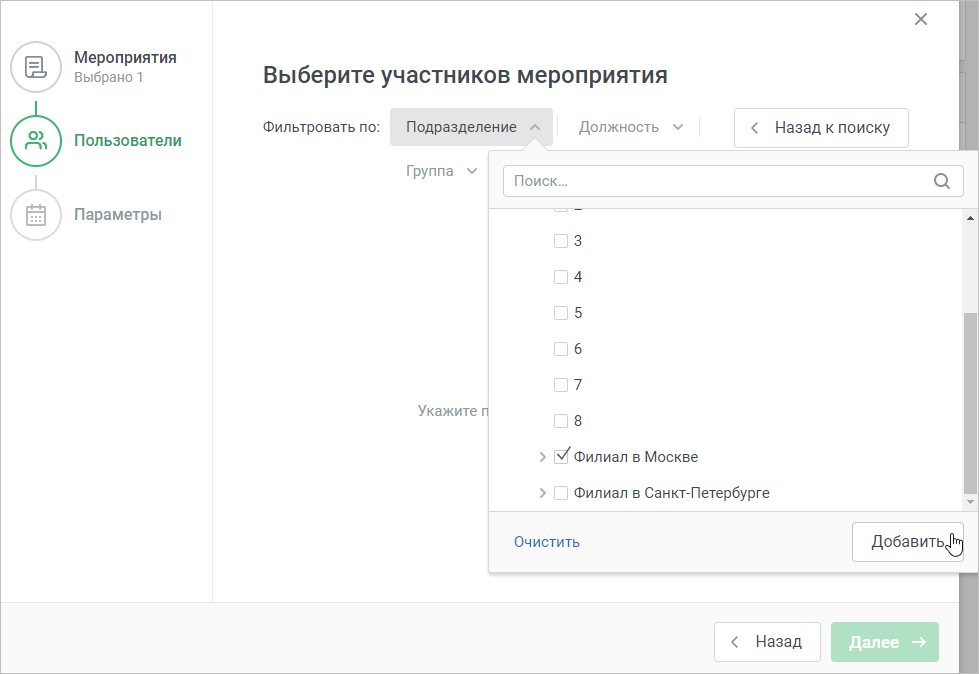Click the Далее button
This screenshot has width=979, height=674.
click(885, 642)
